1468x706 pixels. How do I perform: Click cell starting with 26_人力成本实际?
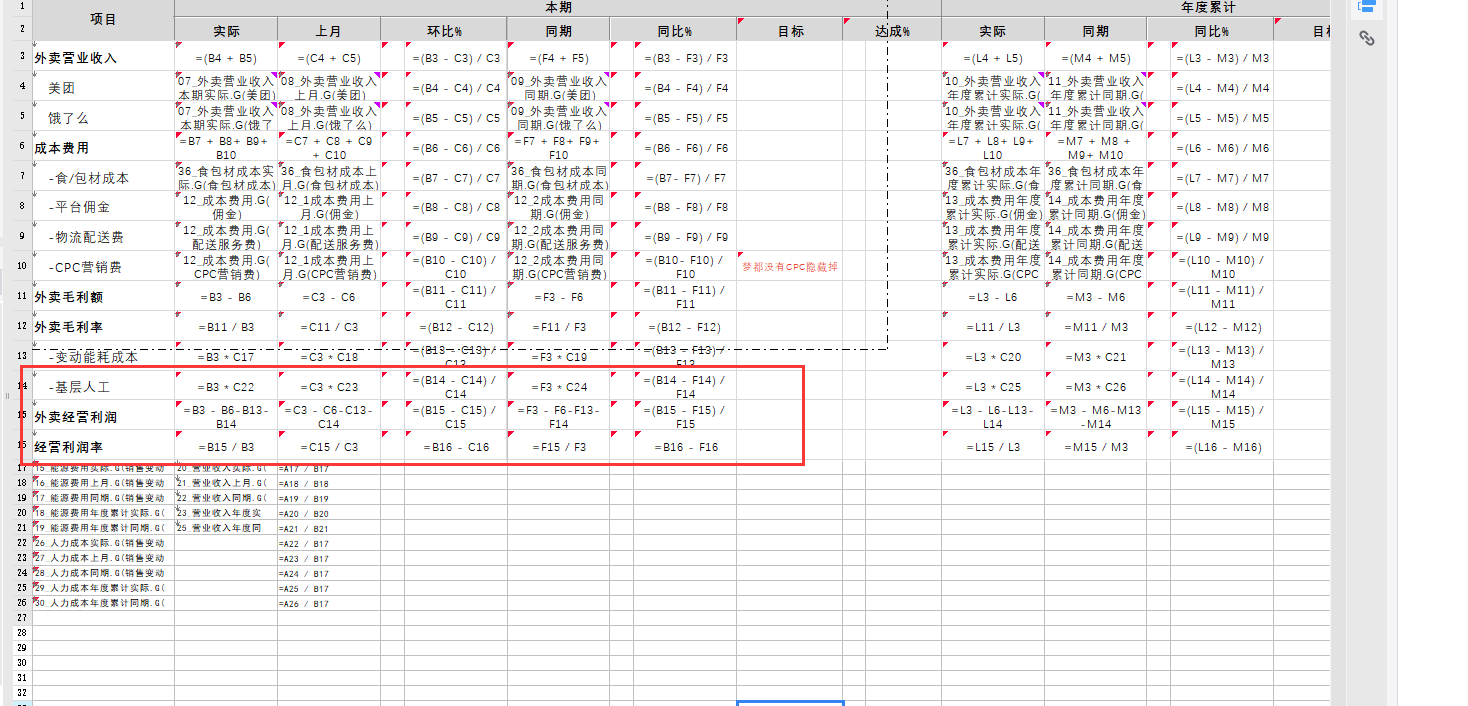104,543
